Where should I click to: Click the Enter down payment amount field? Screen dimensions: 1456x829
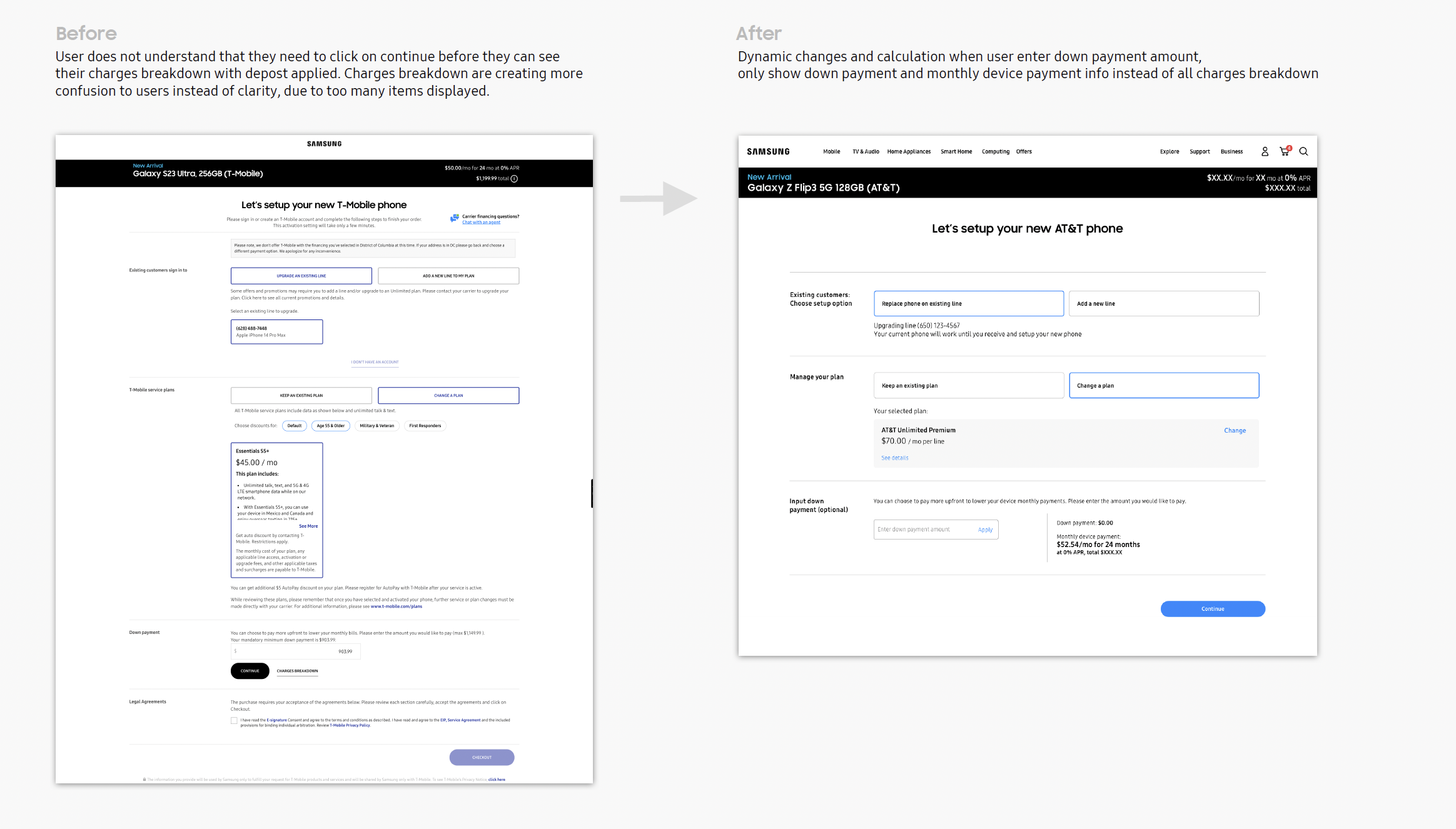pyautogui.click(x=921, y=530)
